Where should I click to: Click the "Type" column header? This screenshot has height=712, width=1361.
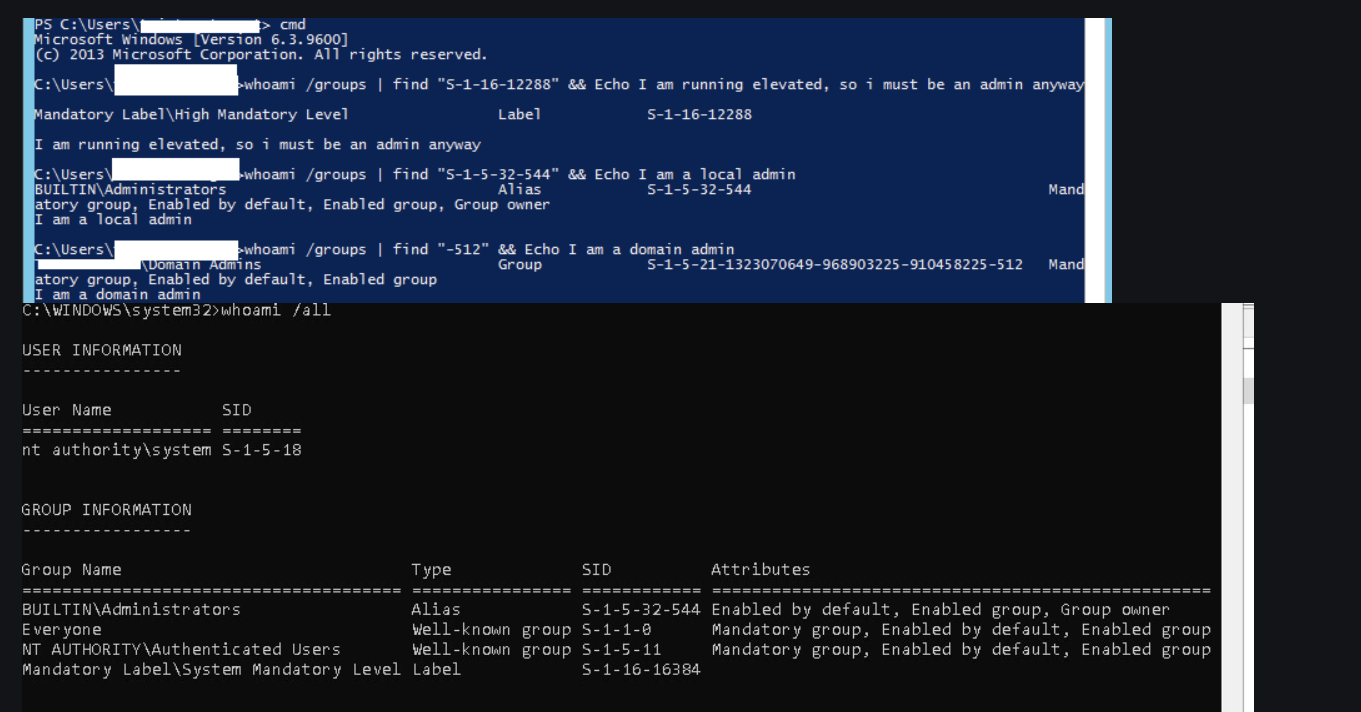click(431, 570)
